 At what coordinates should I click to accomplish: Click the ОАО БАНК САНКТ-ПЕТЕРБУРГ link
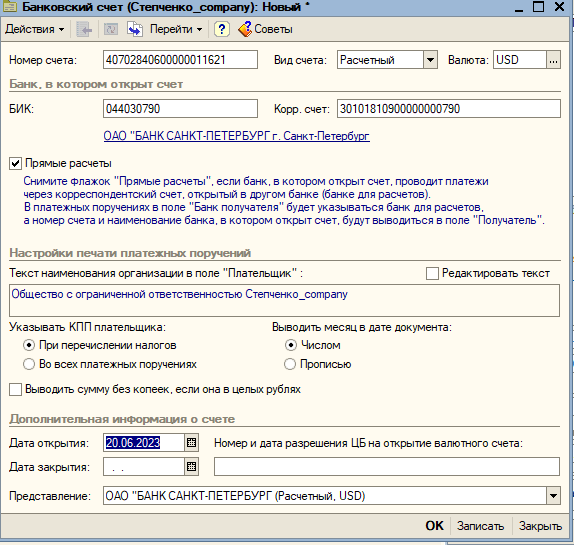236,136
